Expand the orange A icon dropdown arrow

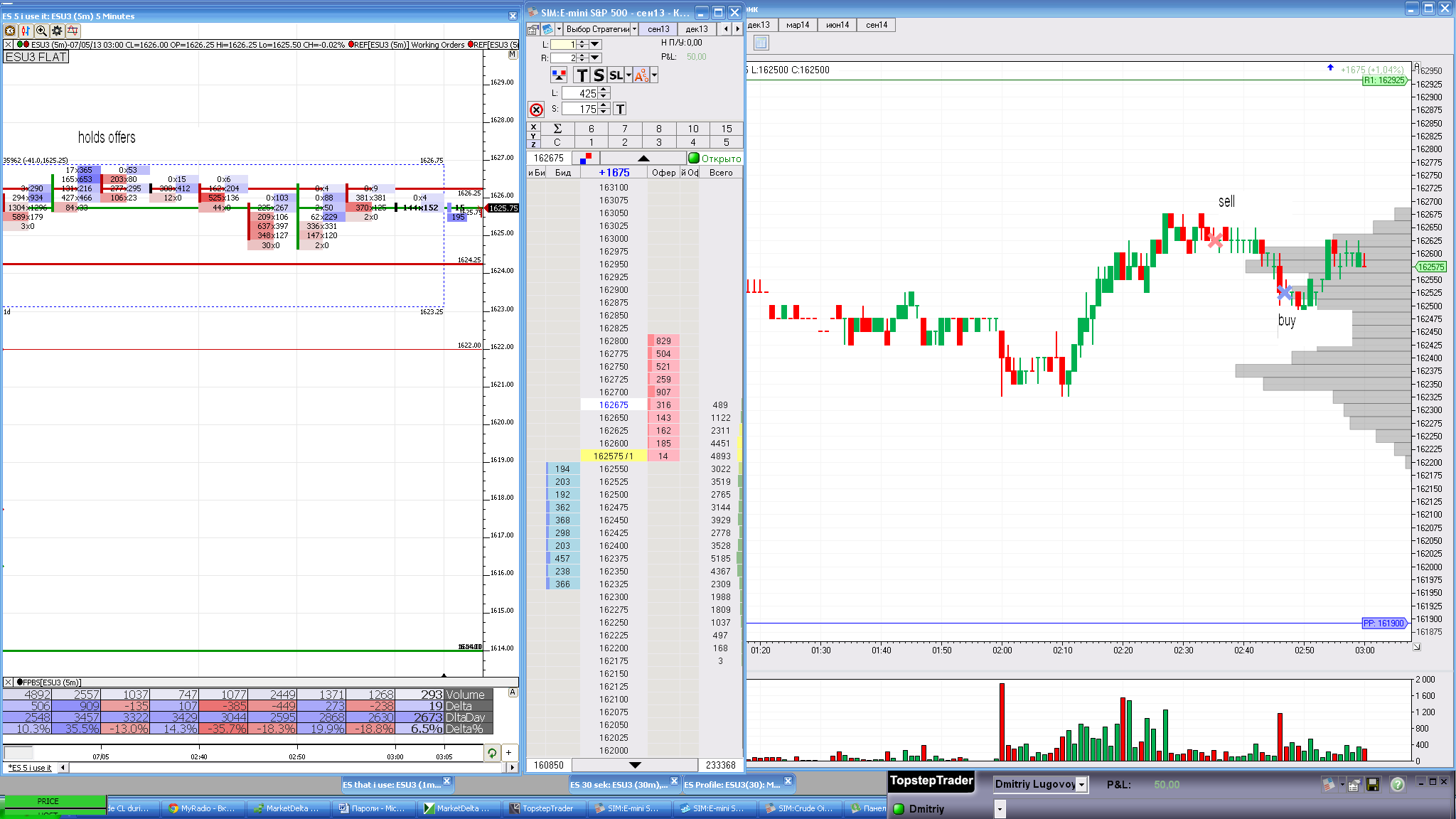point(654,75)
